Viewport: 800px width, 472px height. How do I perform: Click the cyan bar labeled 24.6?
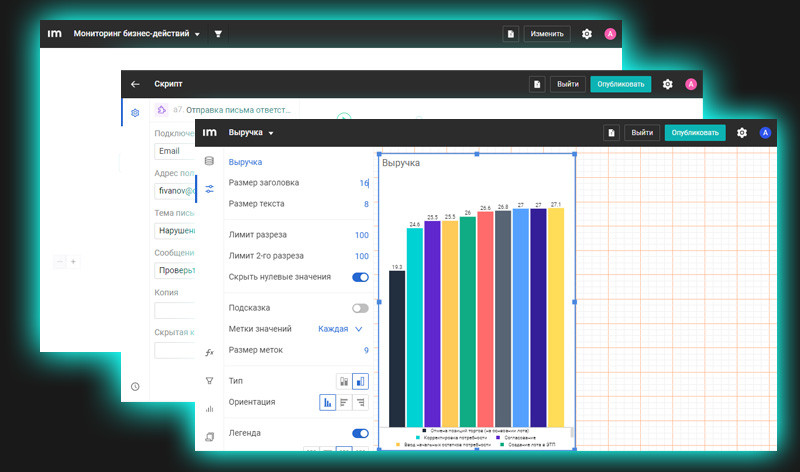click(x=414, y=327)
